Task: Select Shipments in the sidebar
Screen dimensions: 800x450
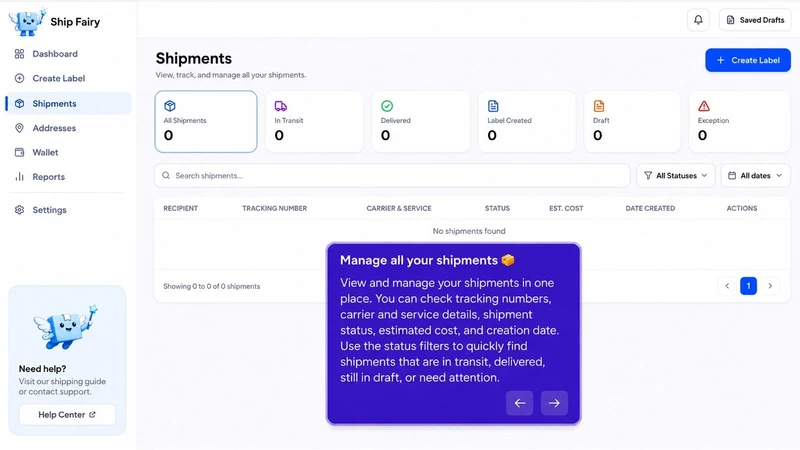Action: click(x=67, y=103)
